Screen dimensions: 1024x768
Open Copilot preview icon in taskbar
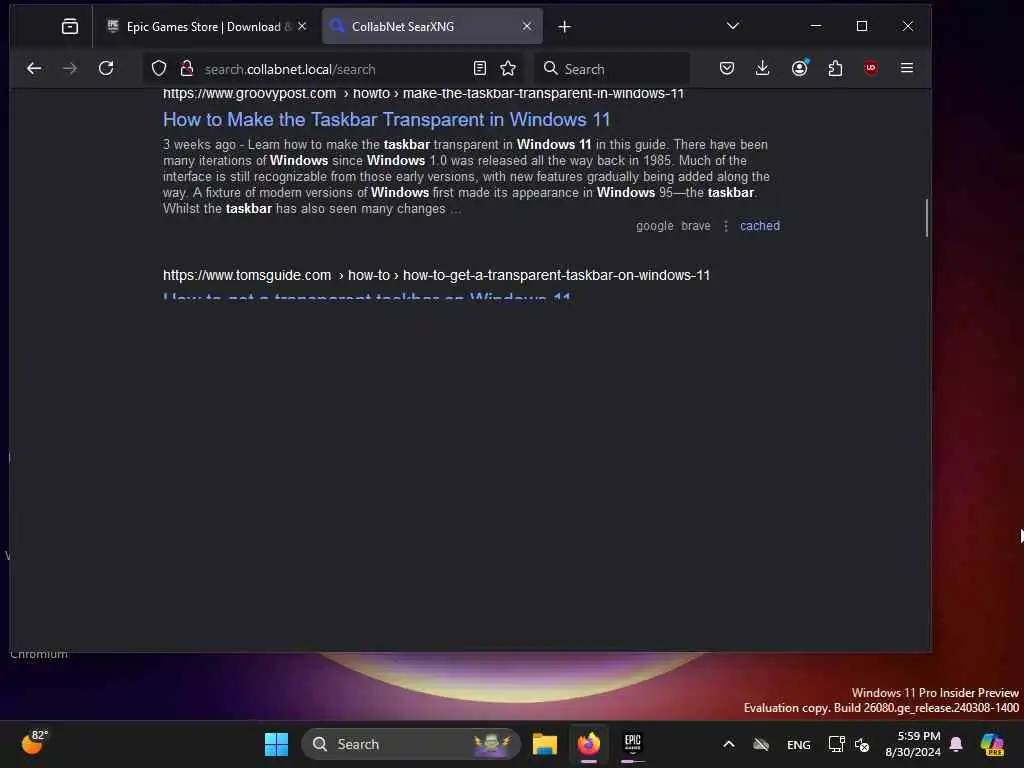click(x=992, y=744)
